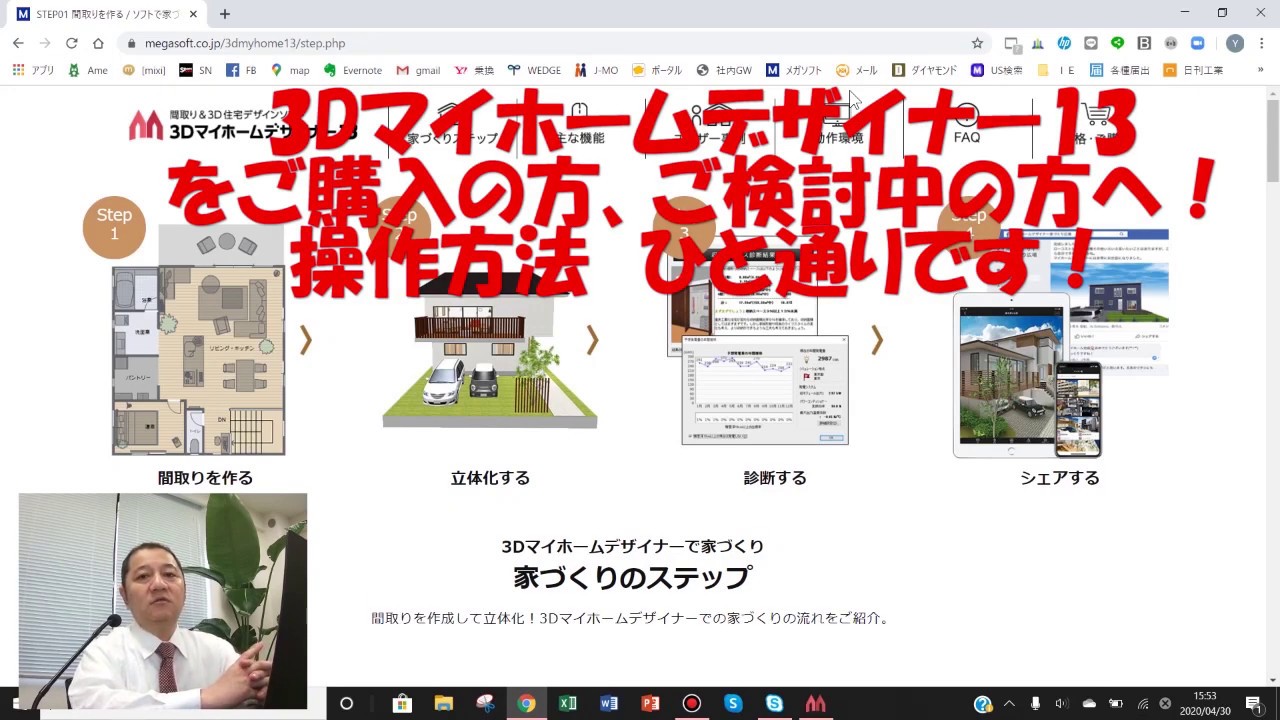Screen dimensions: 1280x720
Task: Open the FAQ navigation item
Action: click(967, 126)
